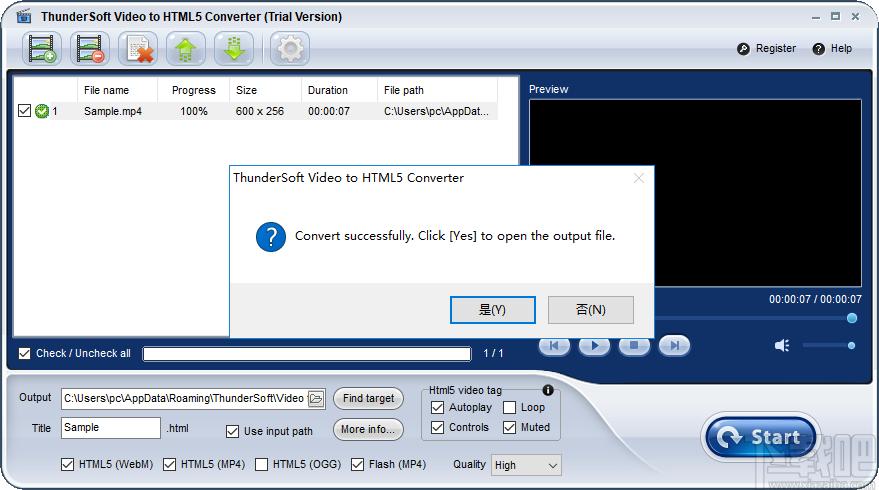Viewport: 879px width, 490px height.
Task: Click the Remove video file toolbar icon
Action: [x=90, y=49]
